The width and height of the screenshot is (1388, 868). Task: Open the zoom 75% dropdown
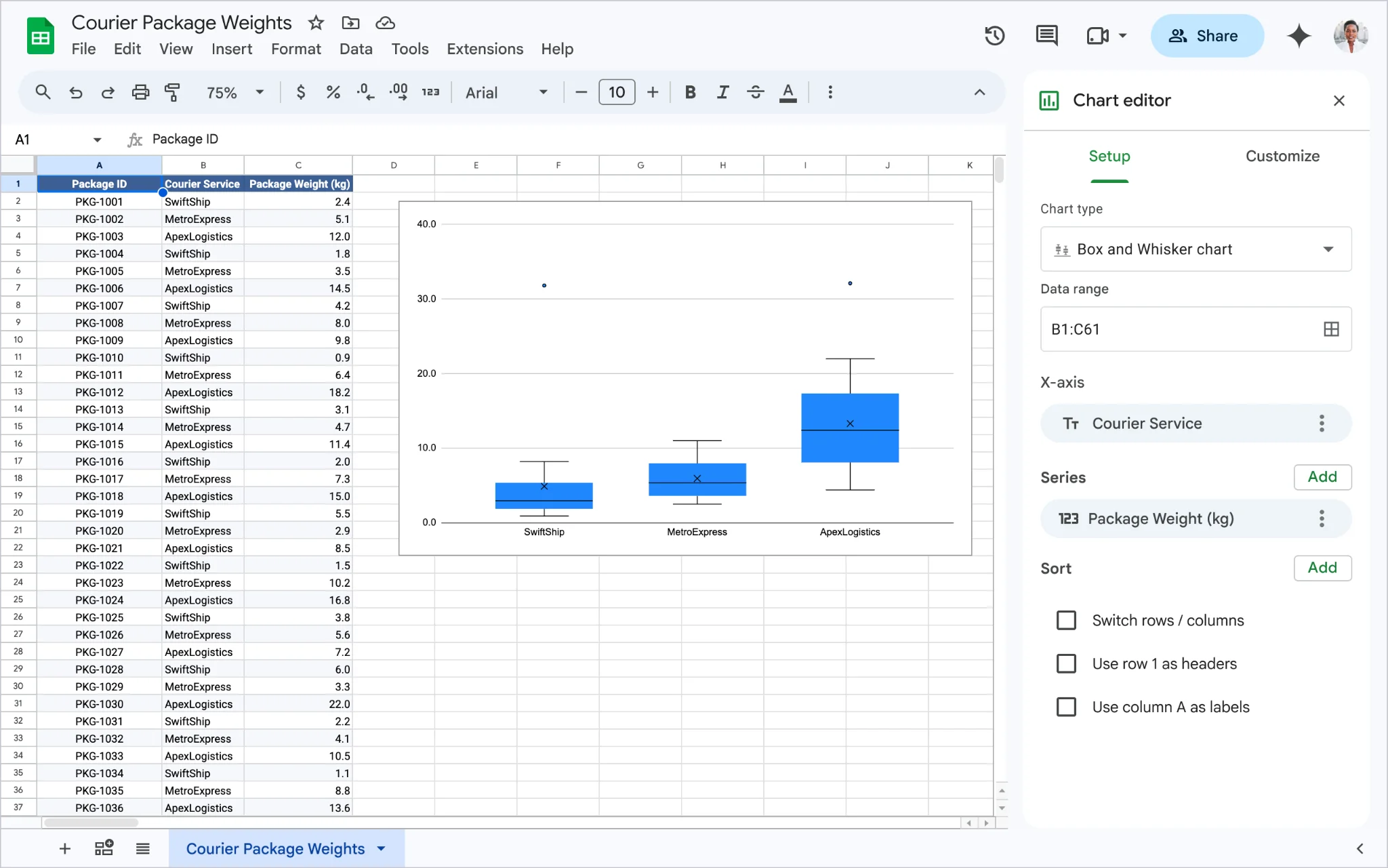pyautogui.click(x=234, y=92)
